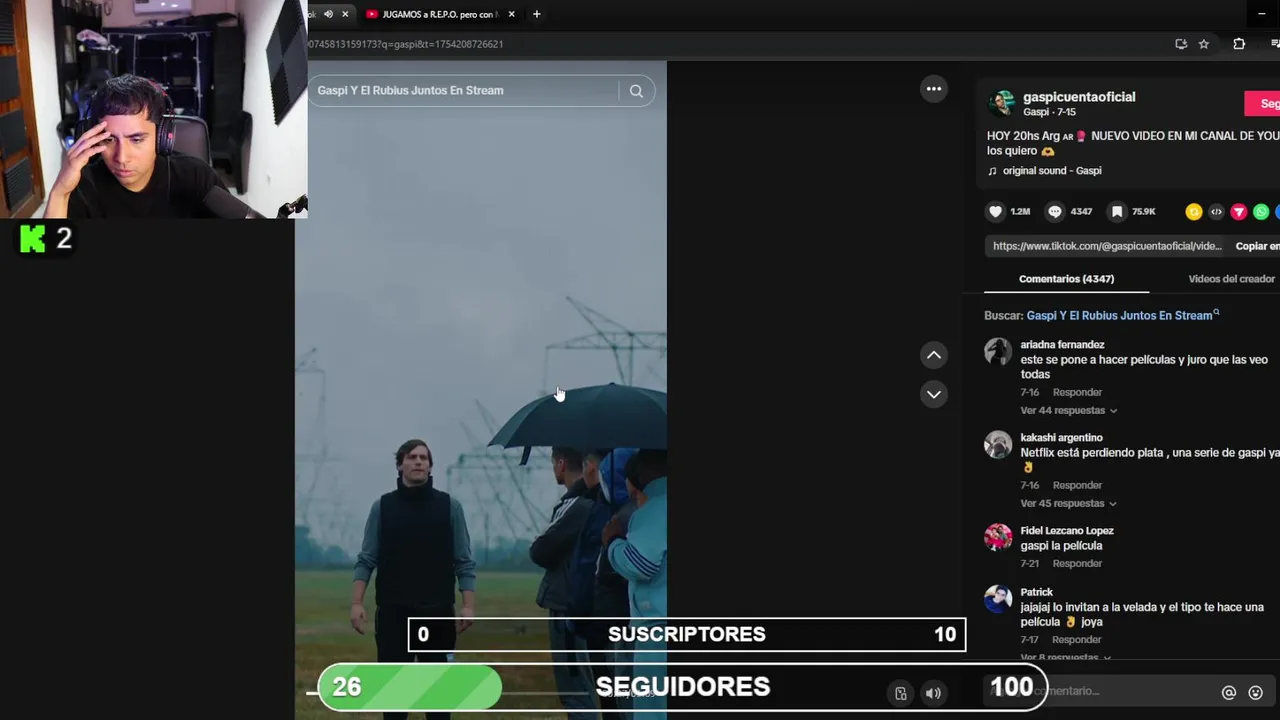1280x720 pixels.
Task: Share via WhatsApp icon
Action: (1261, 211)
